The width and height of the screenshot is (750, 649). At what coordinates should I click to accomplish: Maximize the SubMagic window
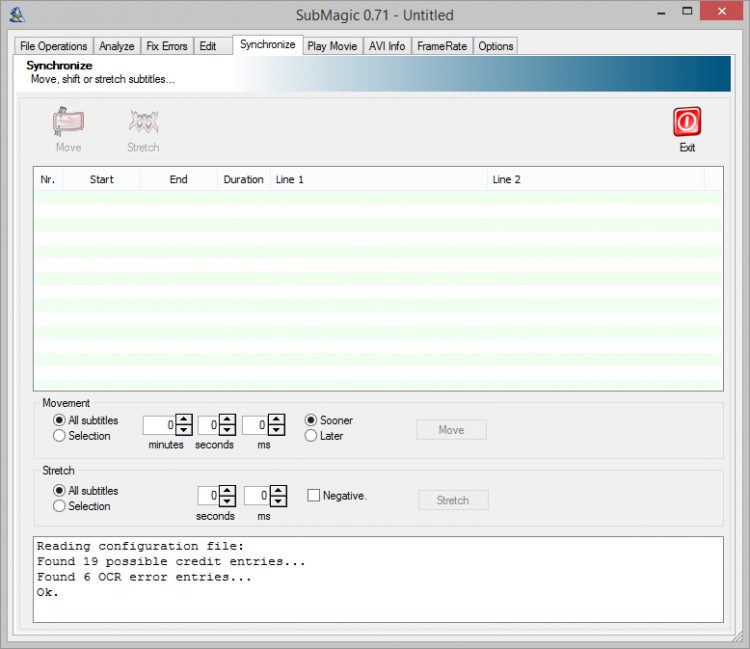pyautogui.click(x=687, y=11)
